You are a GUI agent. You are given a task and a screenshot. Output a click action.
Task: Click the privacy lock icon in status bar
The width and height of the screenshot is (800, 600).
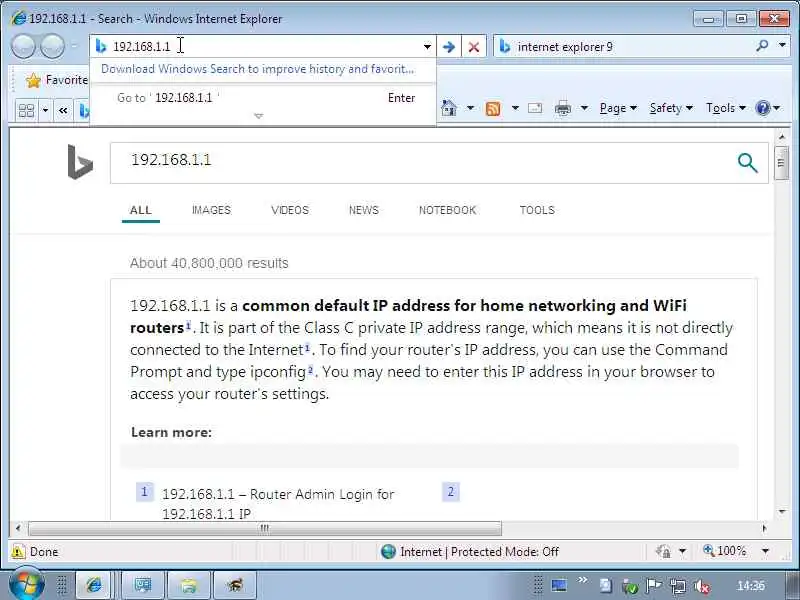pos(663,551)
